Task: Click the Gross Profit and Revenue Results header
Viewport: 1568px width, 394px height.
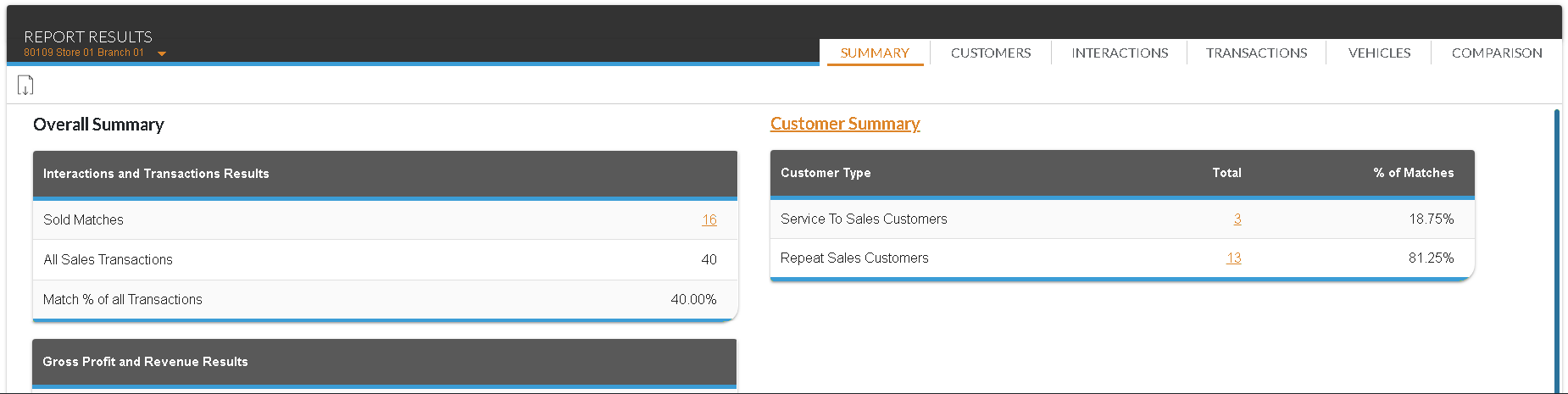Action: 145,362
